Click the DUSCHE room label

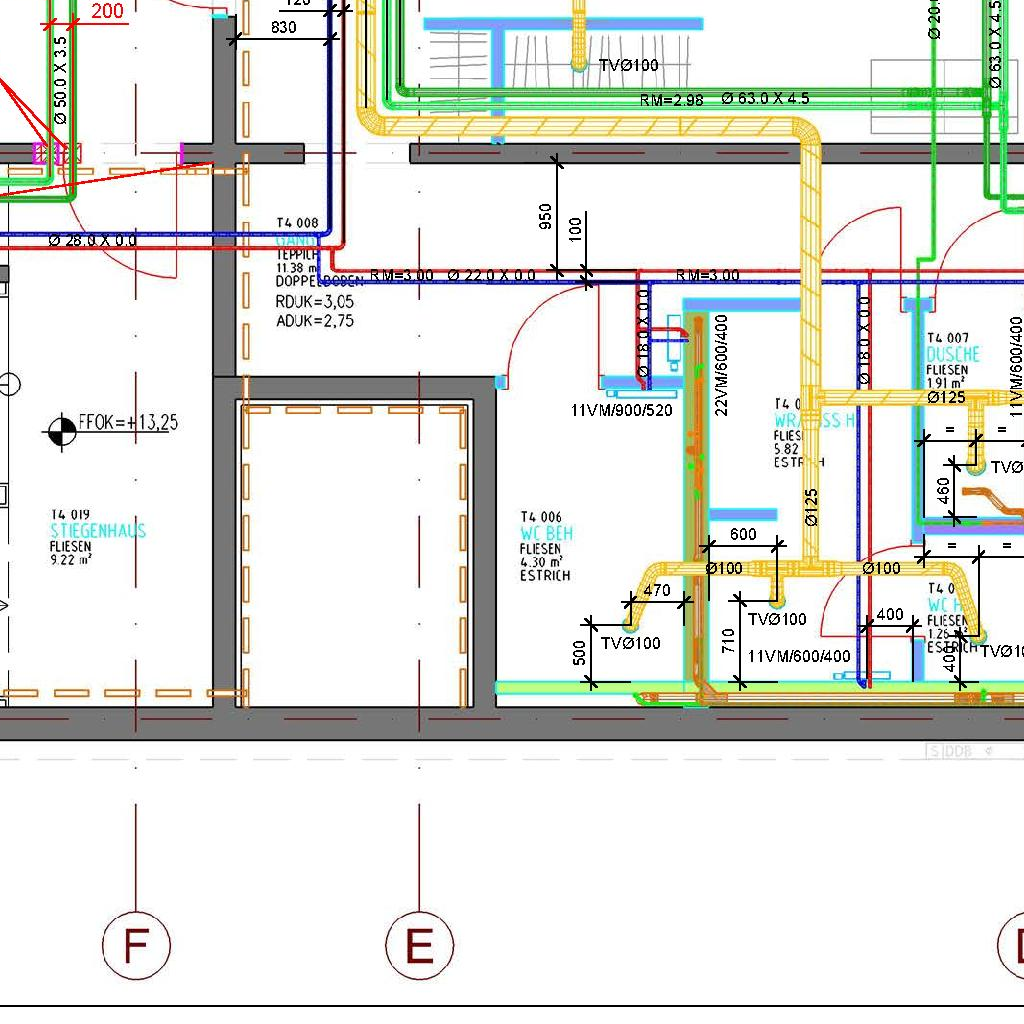click(x=953, y=355)
